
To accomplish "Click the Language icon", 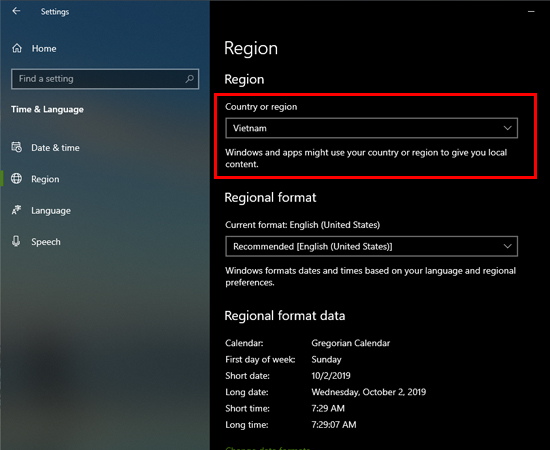I will click(x=16, y=210).
